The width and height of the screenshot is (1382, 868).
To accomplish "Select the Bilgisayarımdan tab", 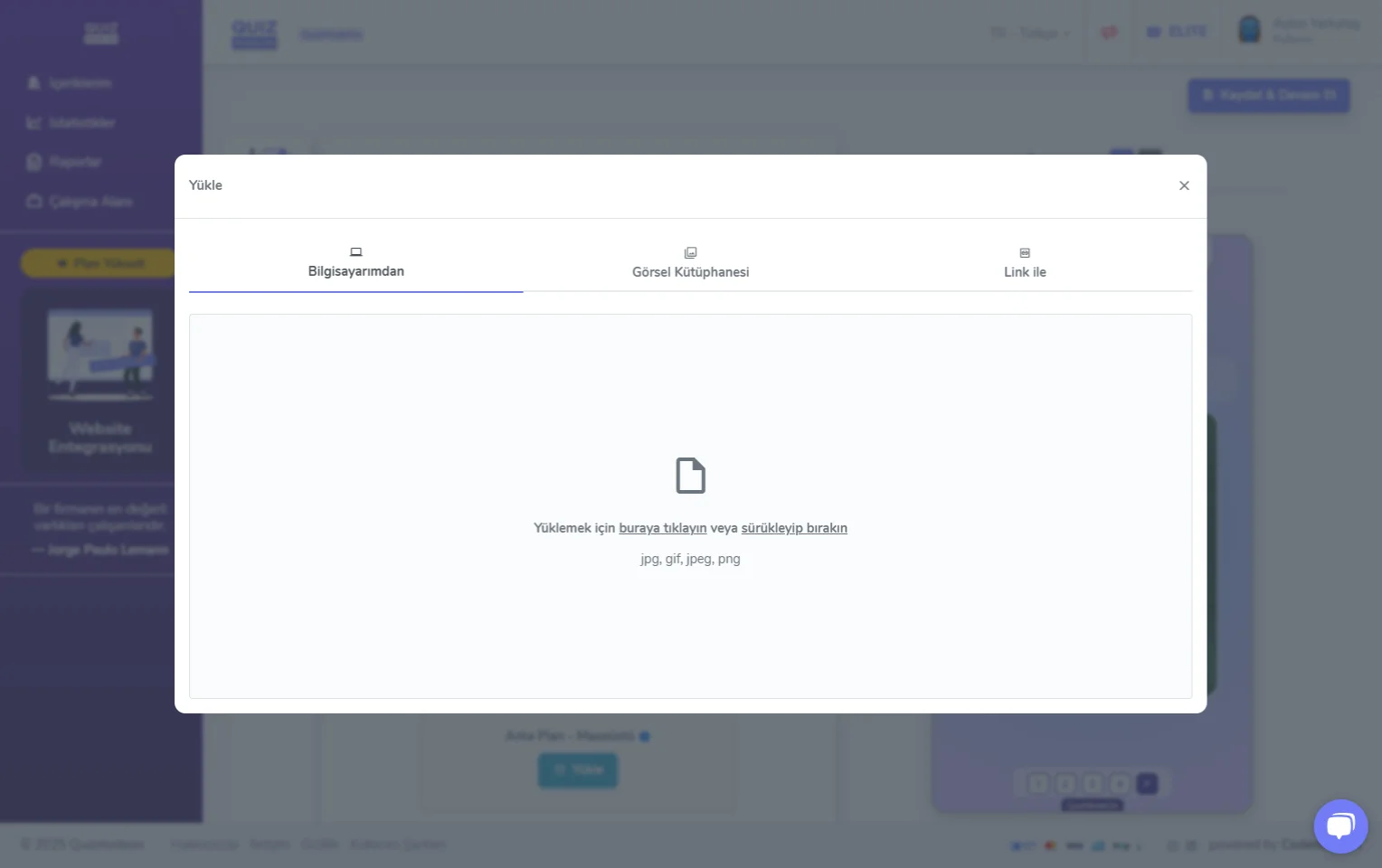I will (355, 271).
